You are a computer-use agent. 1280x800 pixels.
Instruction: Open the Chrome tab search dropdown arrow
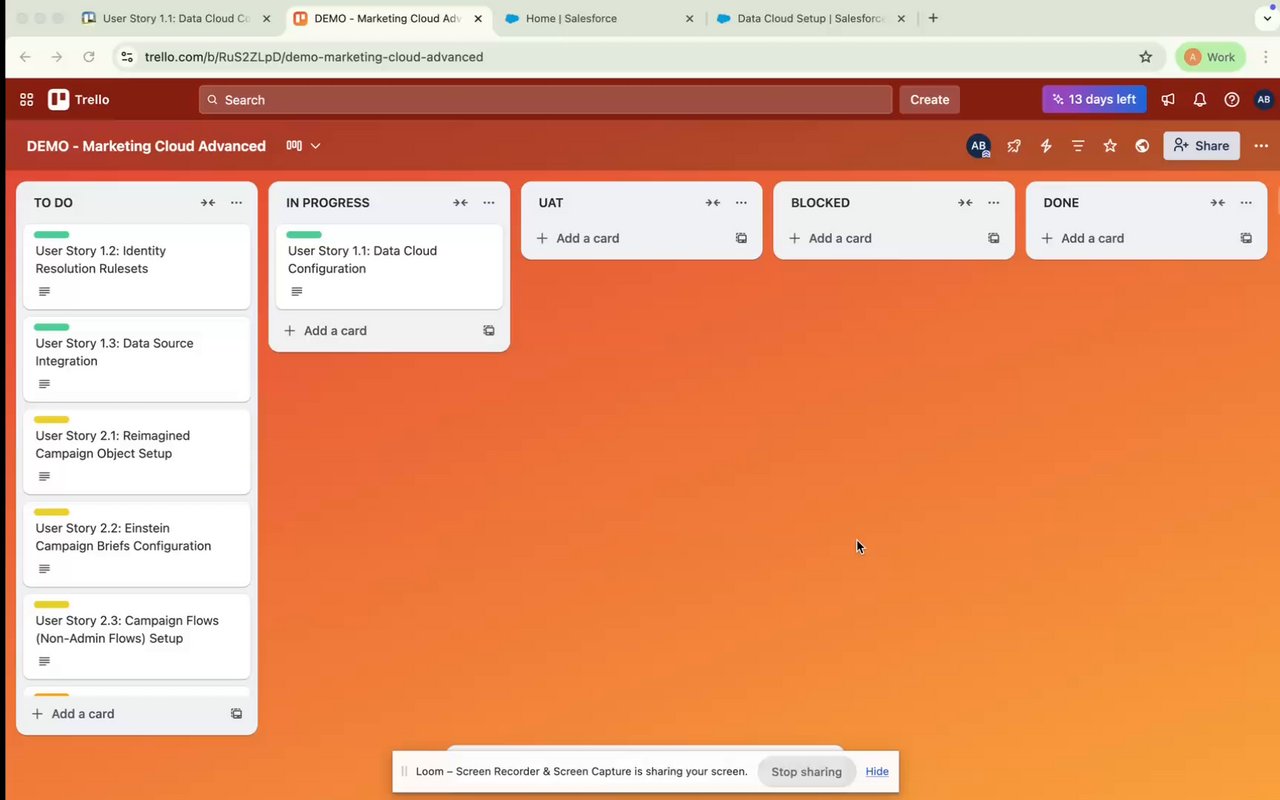pos(1266,18)
